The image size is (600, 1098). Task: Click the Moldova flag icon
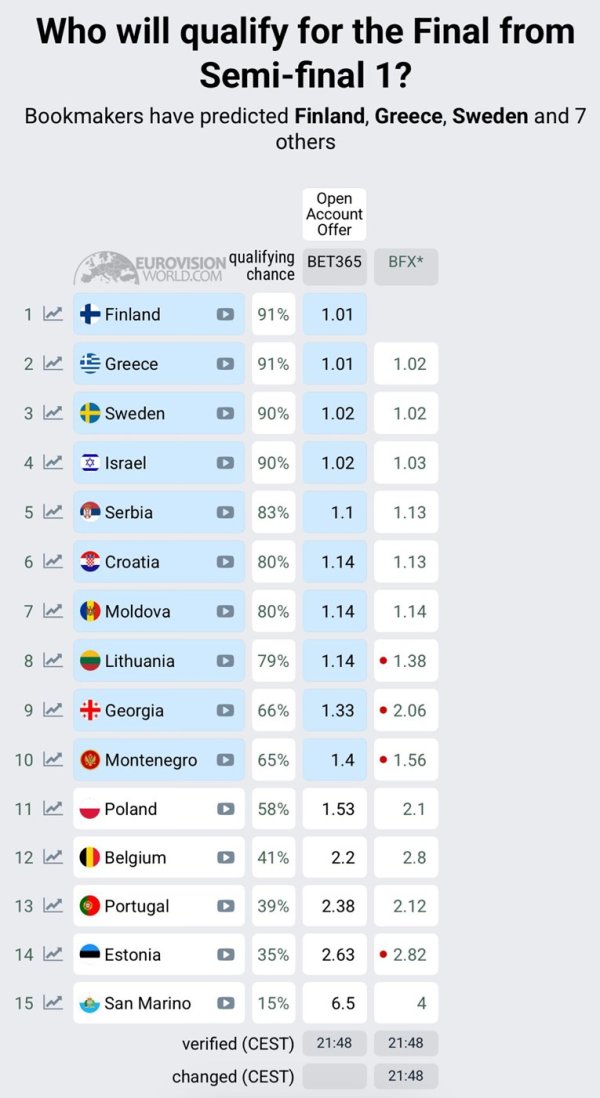pos(90,611)
